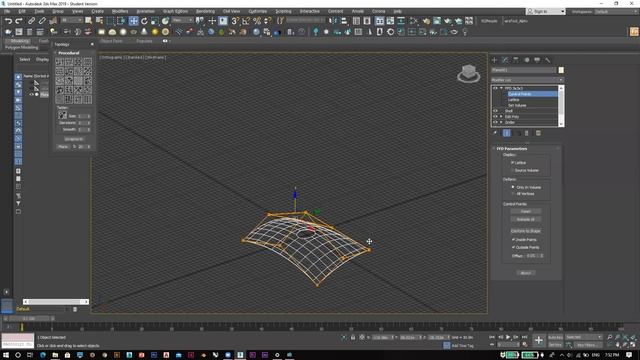
Task: Click the object color swatch beside name field
Action: (x=561, y=70)
